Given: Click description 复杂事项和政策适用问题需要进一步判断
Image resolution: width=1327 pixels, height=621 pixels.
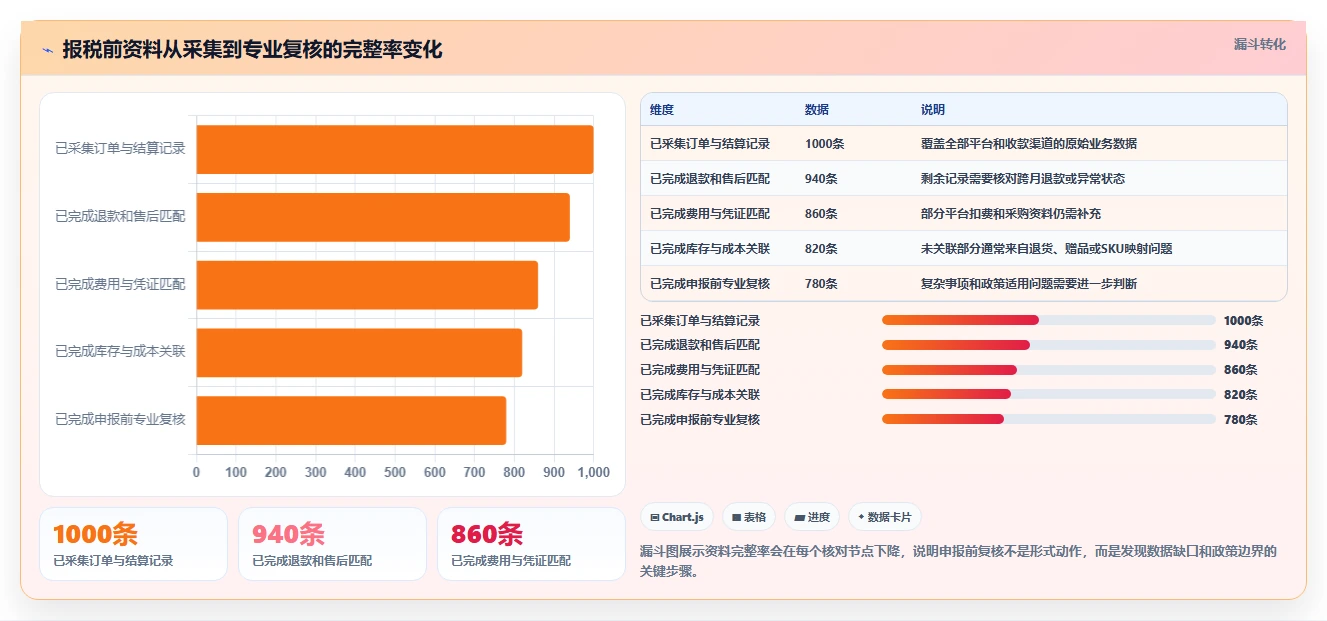Looking at the screenshot, I should pos(1029,284).
